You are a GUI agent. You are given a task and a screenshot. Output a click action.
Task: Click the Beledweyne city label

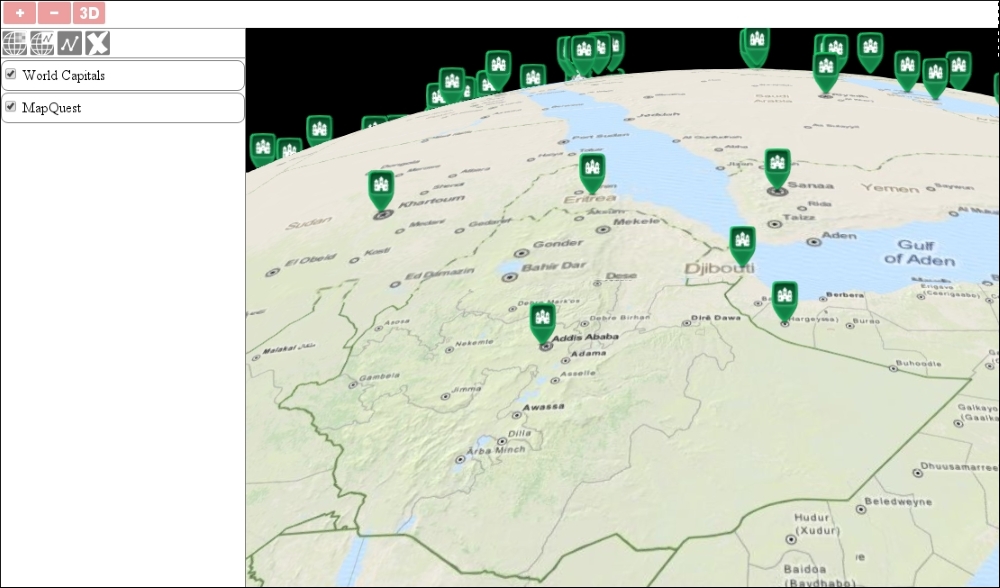pos(898,501)
